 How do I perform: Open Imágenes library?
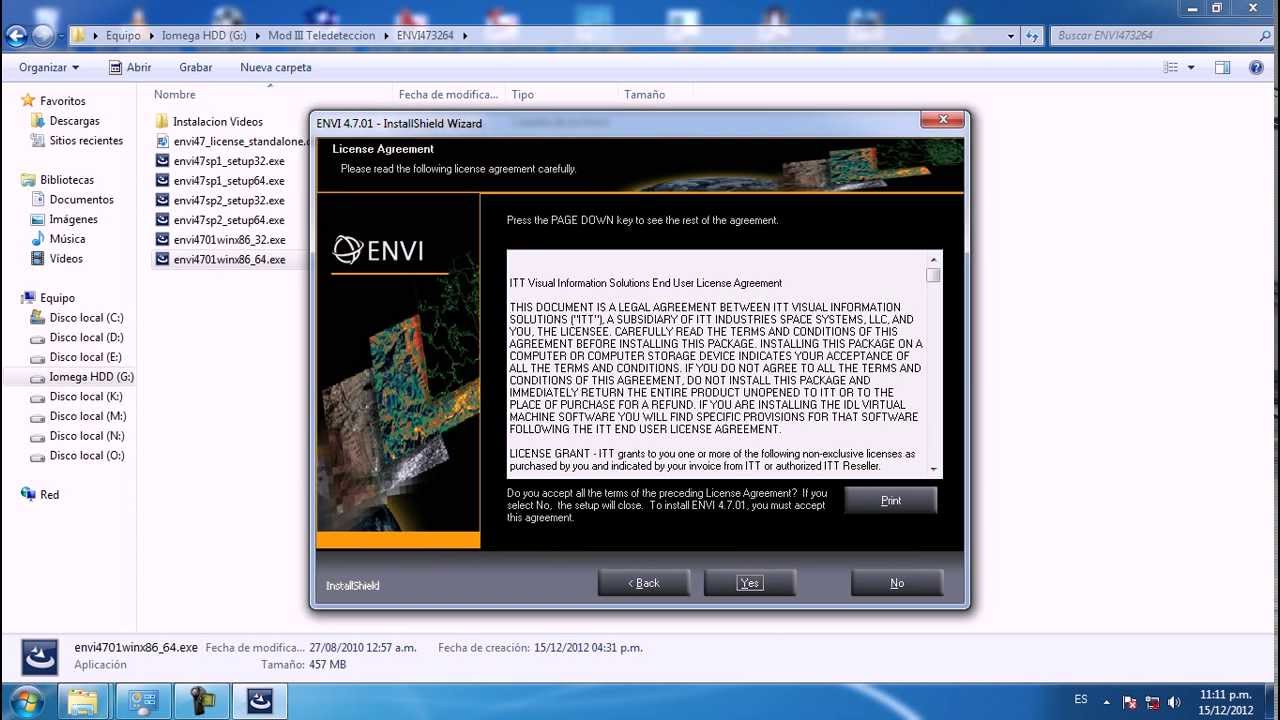(74, 219)
